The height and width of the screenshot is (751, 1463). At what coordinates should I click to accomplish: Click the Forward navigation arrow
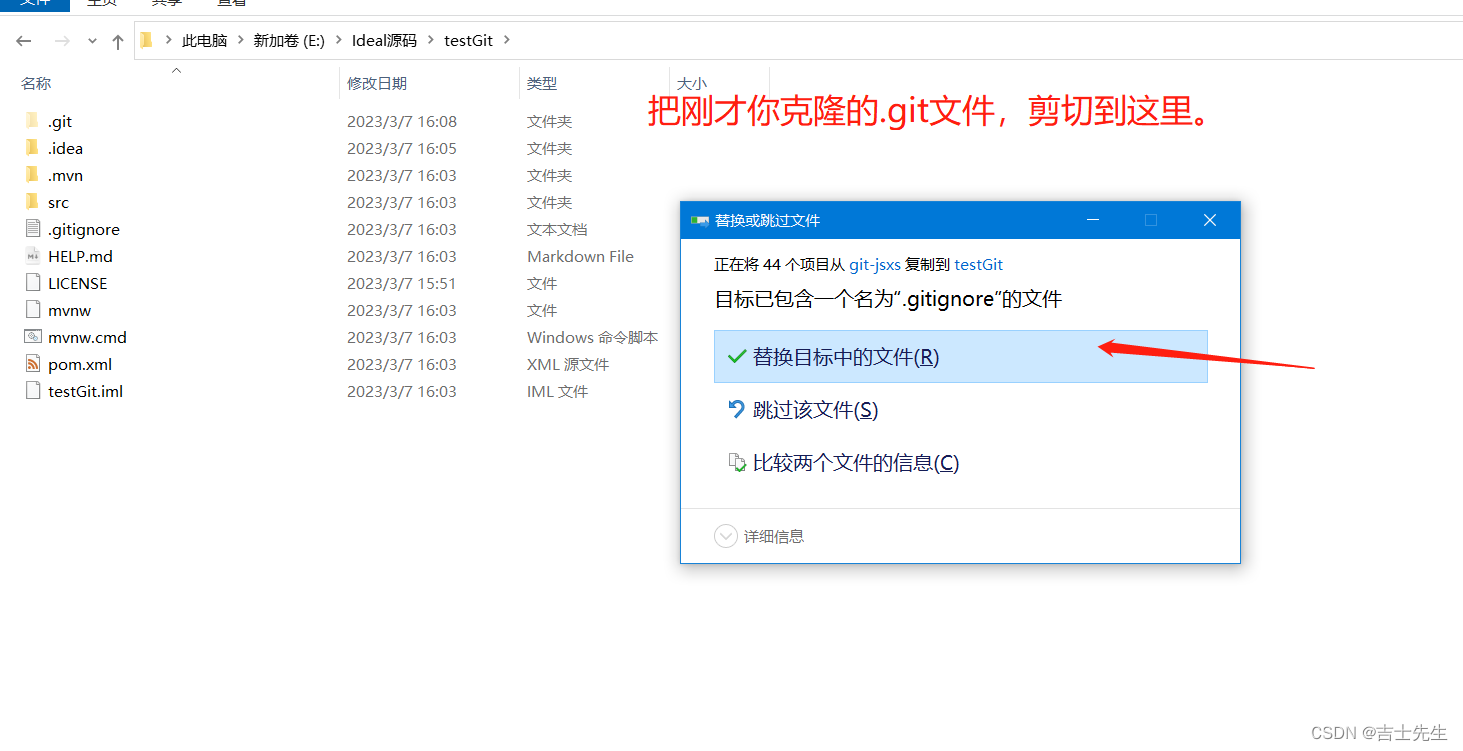click(62, 41)
